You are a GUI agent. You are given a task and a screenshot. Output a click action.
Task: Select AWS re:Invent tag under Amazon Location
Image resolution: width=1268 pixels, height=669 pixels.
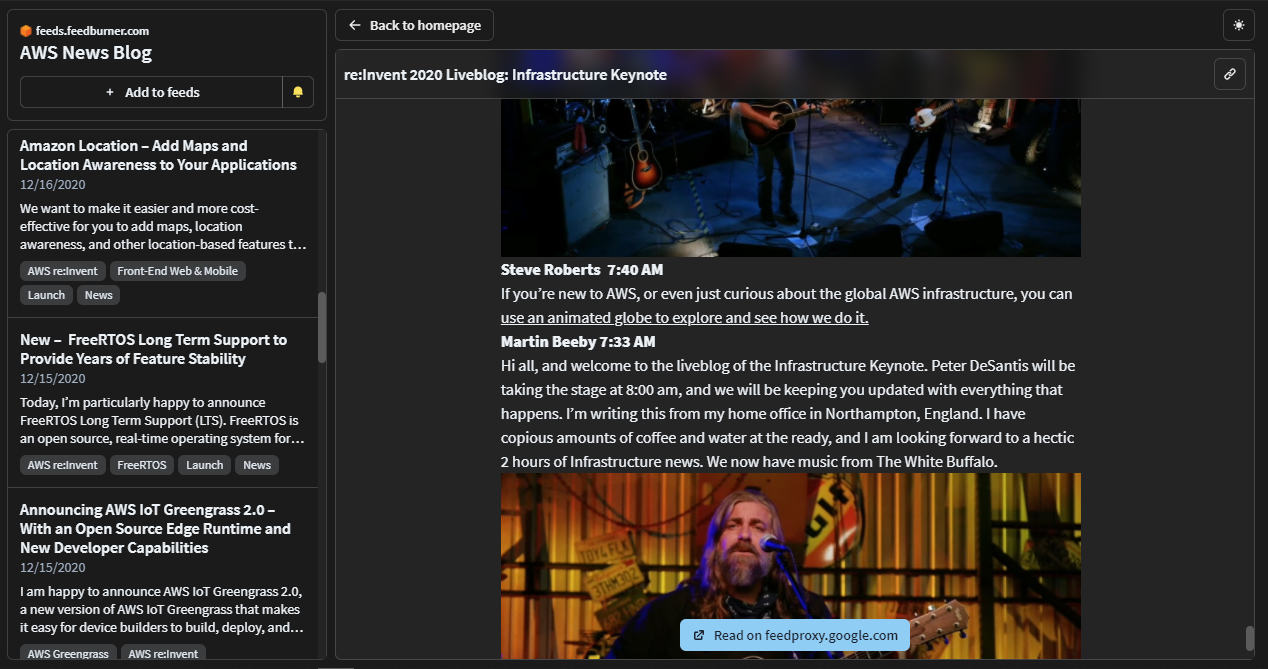point(63,271)
